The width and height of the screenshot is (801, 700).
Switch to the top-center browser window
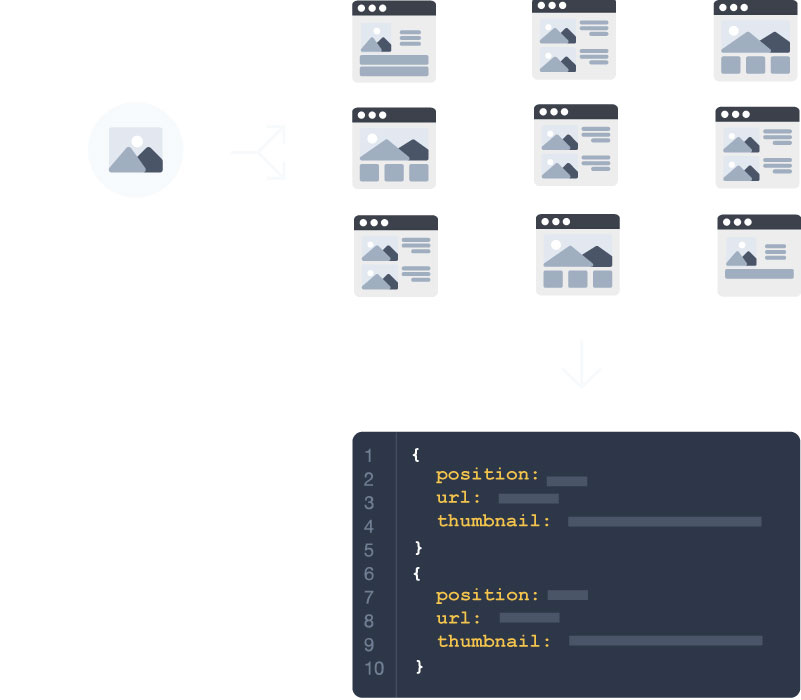coord(575,40)
